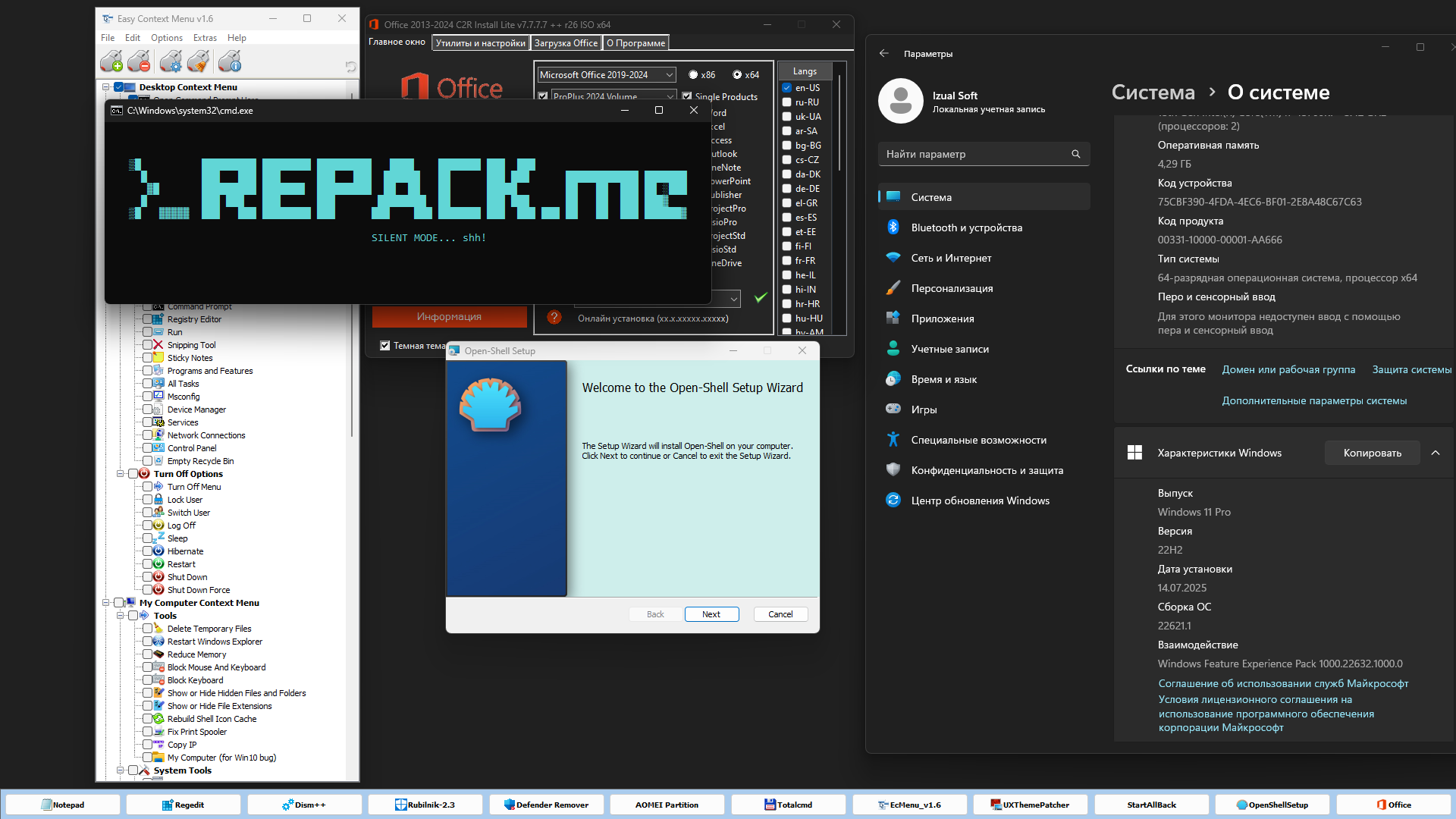Collapse the System Tools tree node
This screenshot has height=819, width=1456.
(x=120, y=770)
